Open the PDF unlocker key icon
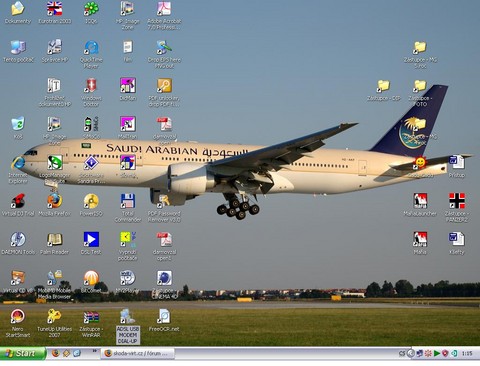480x366 pixels. pyautogui.click(x=164, y=86)
